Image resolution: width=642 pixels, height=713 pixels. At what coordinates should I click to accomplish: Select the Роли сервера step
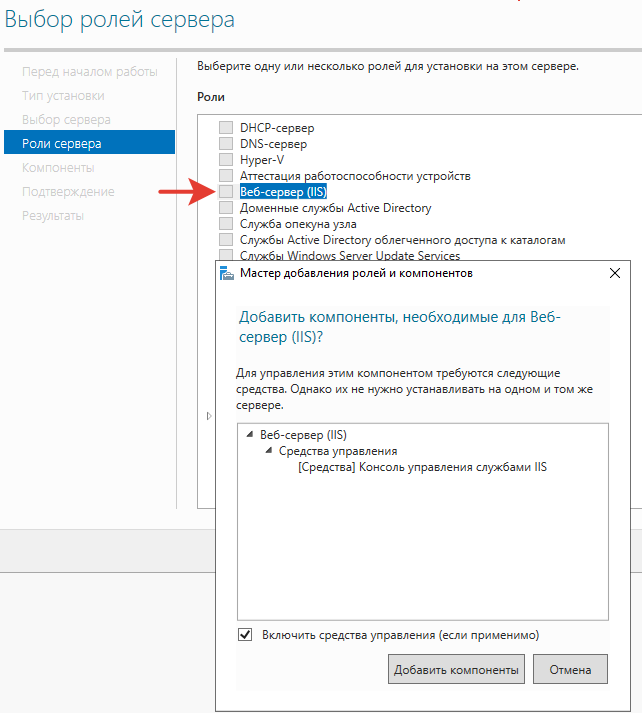89,143
